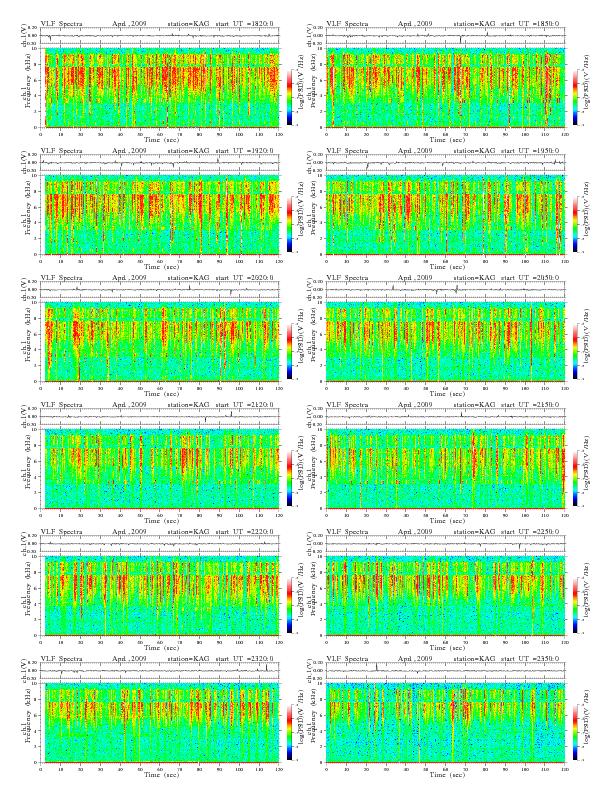
Task: Click the title text 'start UT =2150:0'
Action: [530, 405]
